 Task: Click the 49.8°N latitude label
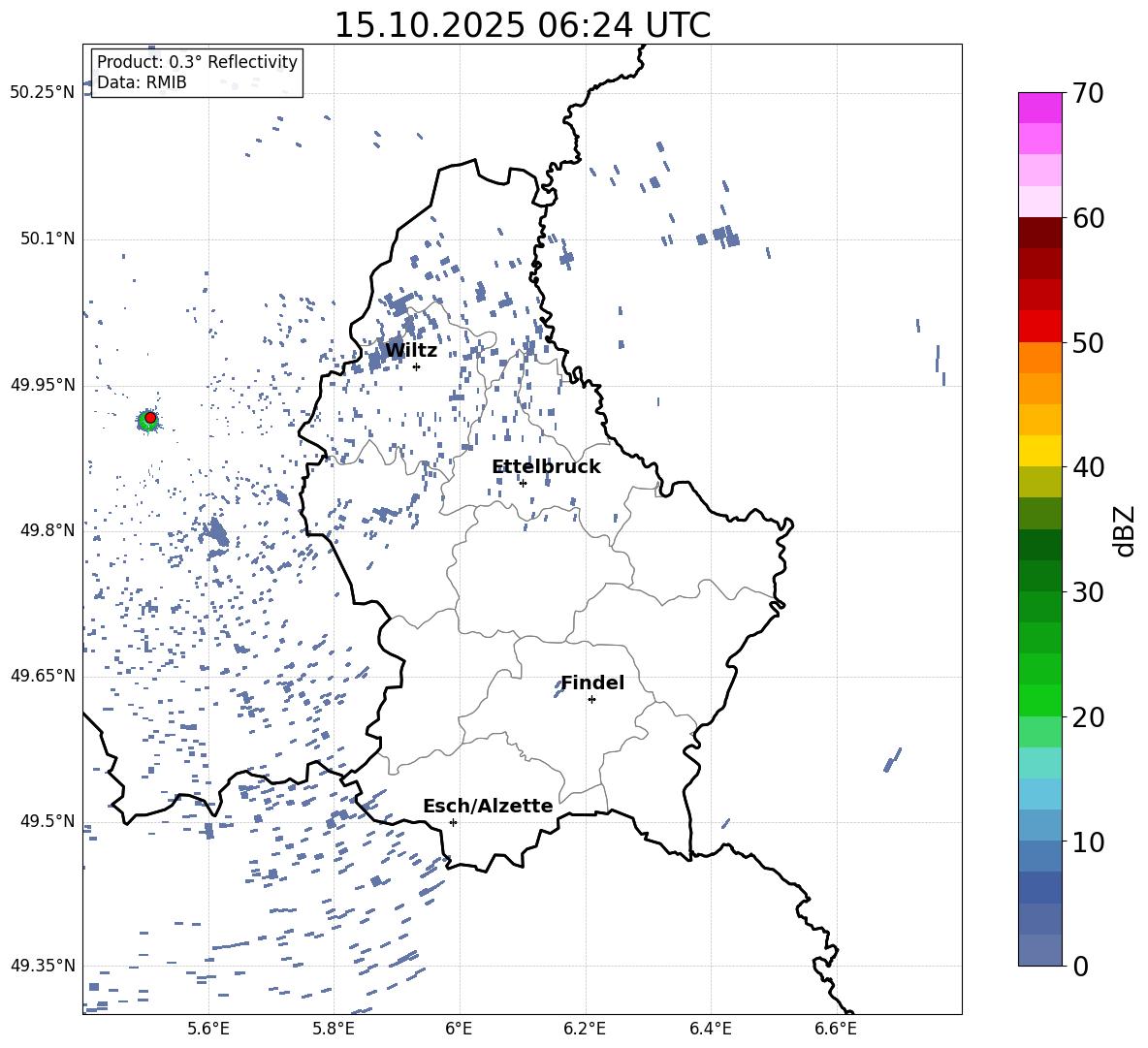pos(47,530)
